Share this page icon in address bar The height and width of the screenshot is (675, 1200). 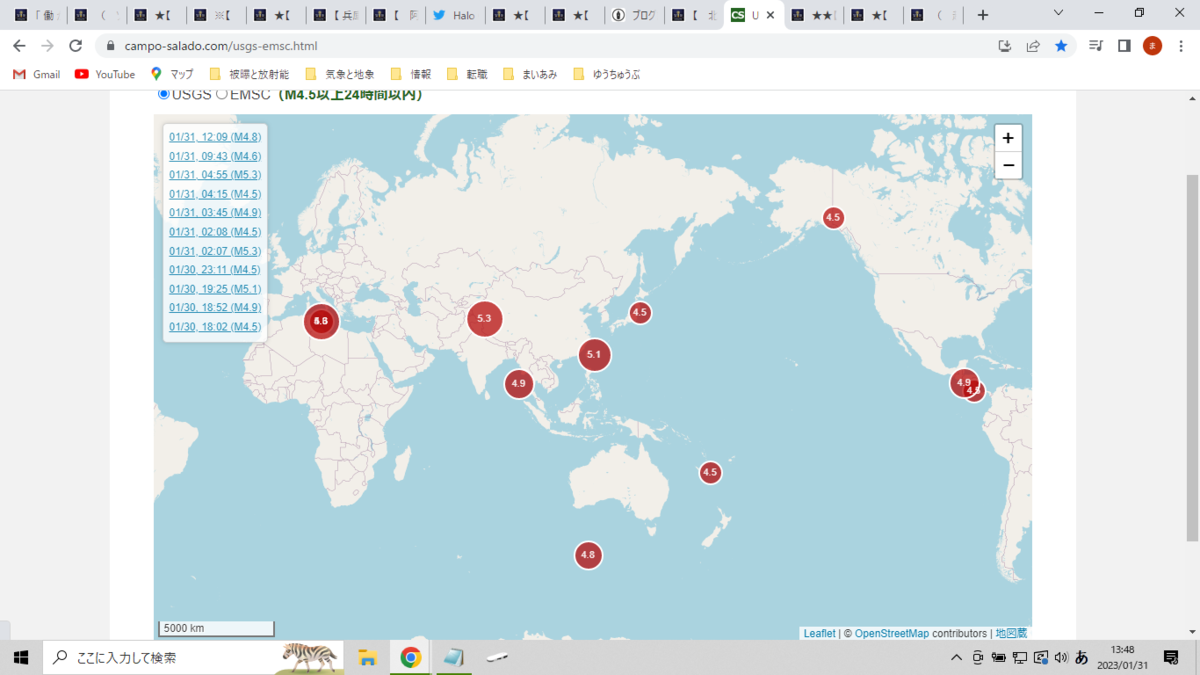pyautogui.click(x=1033, y=46)
